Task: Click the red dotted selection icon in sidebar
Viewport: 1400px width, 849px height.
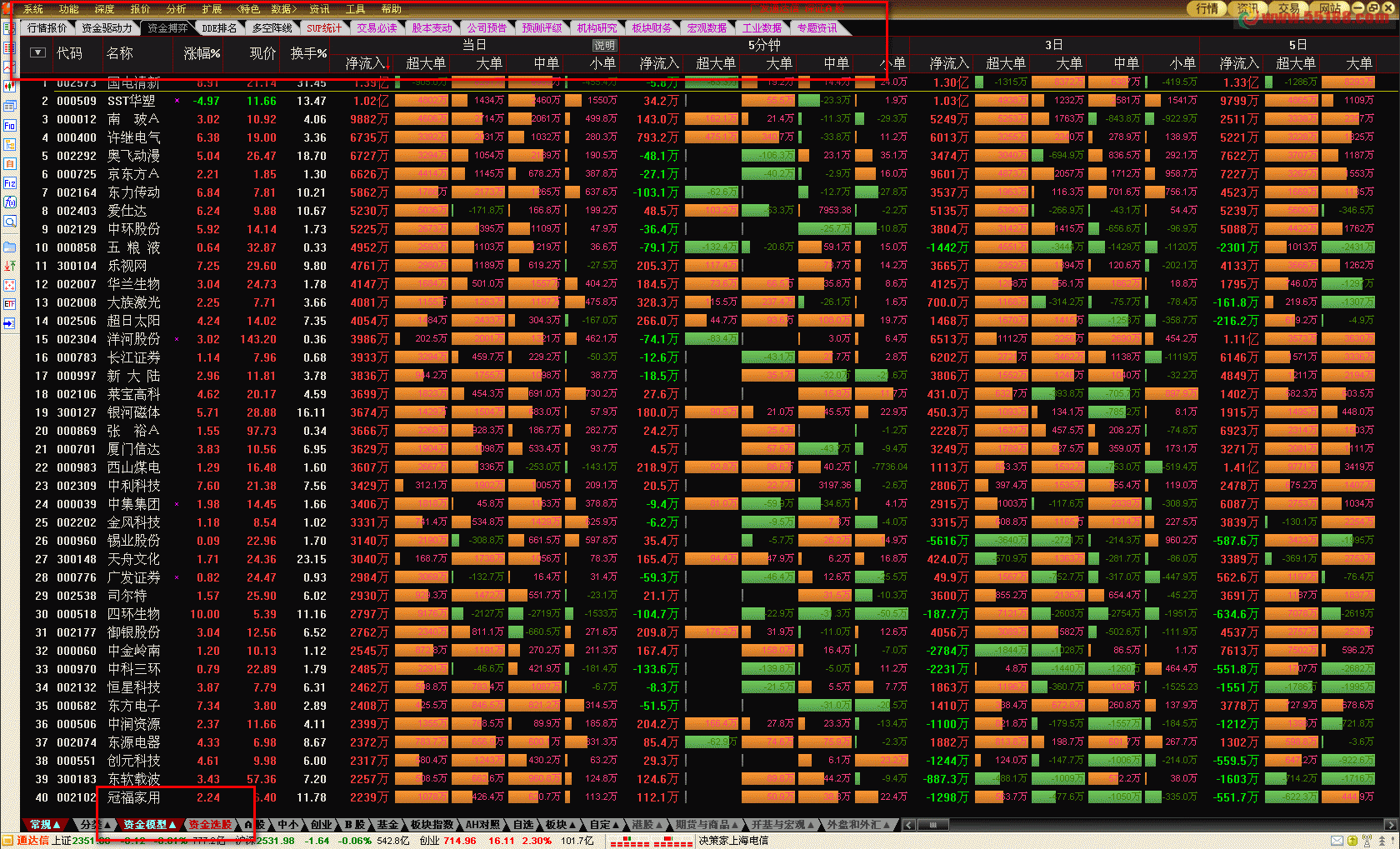Action: click(x=9, y=285)
